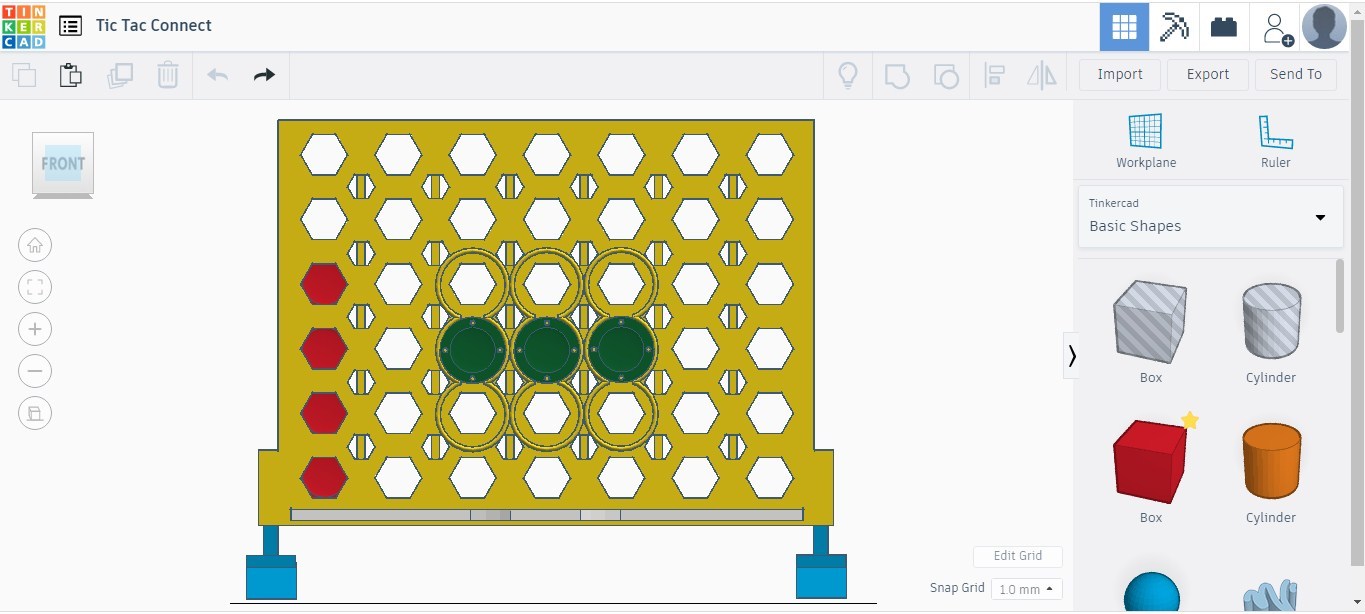Screen dimensions: 1365x614
Task: Switch to 3D design grid view
Action: coord(1124,27)
